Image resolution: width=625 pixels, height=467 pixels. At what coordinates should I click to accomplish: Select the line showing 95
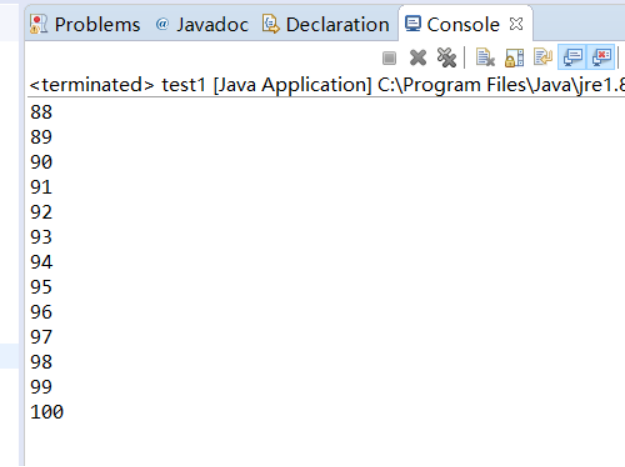42,287
